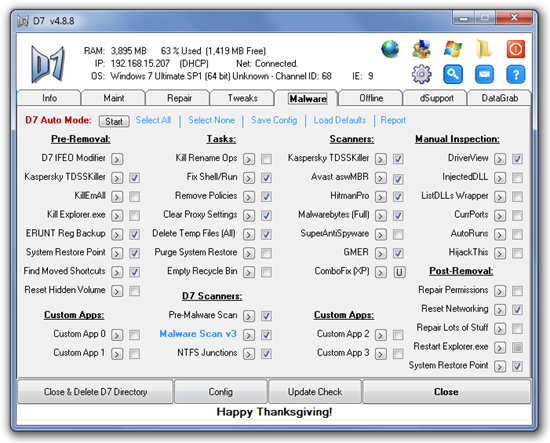Open the Report link
The height and width of the screenshot is (443, 550).
[x=393, y=120]
